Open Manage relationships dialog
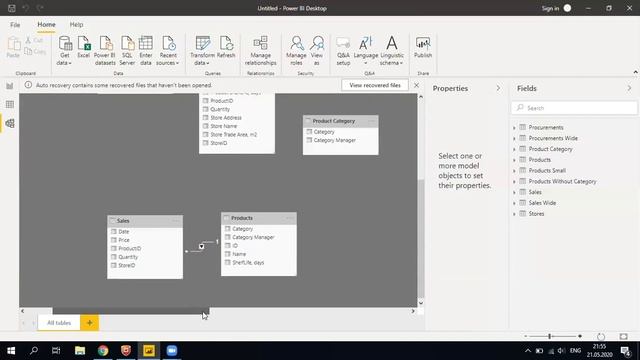The height and width of the screenshot is (360, 640). point(260,51)
